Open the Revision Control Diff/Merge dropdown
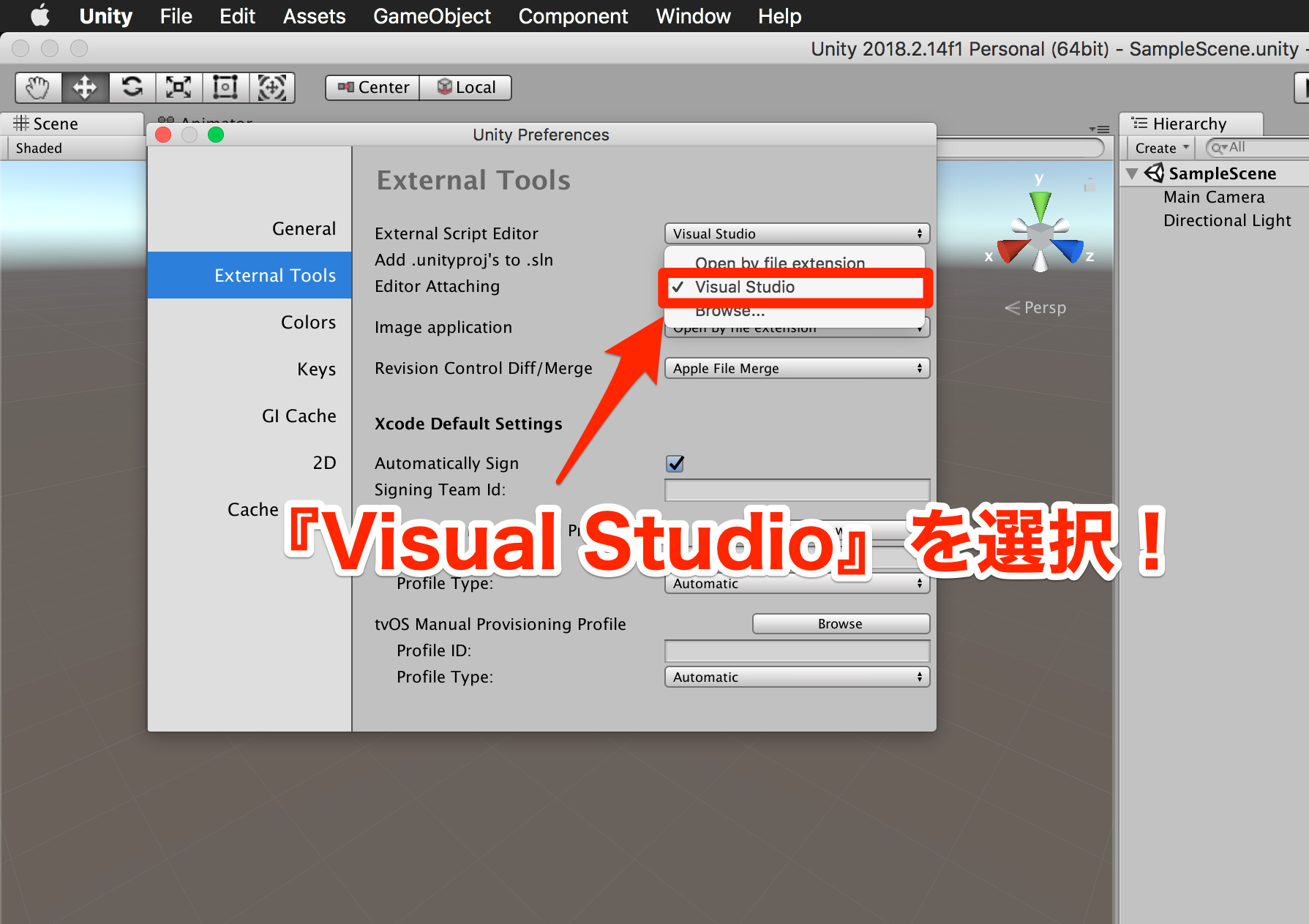Screen dimensions: 1309x924 [797, 368]
